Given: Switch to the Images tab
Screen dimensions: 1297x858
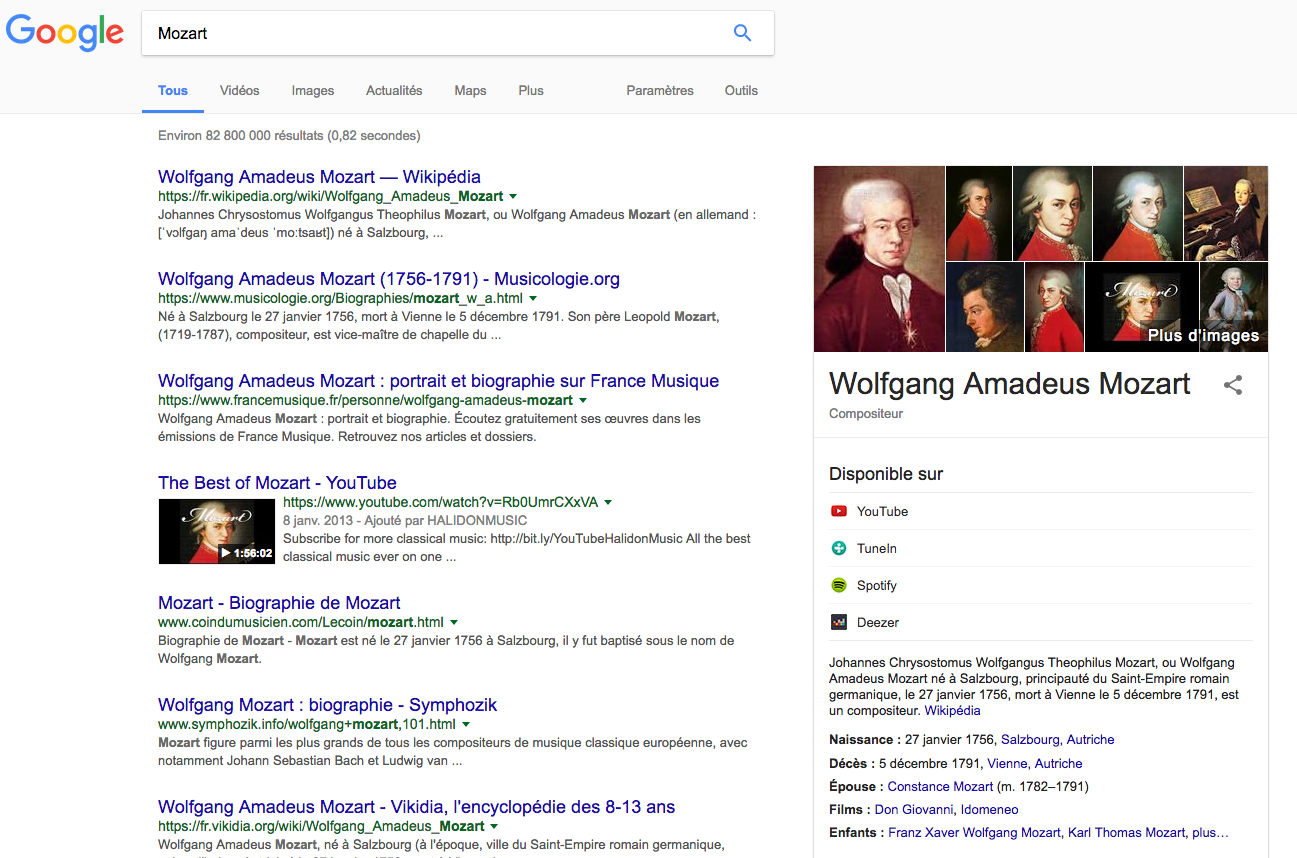Looking at the screenshot, I should coord(313,90).
